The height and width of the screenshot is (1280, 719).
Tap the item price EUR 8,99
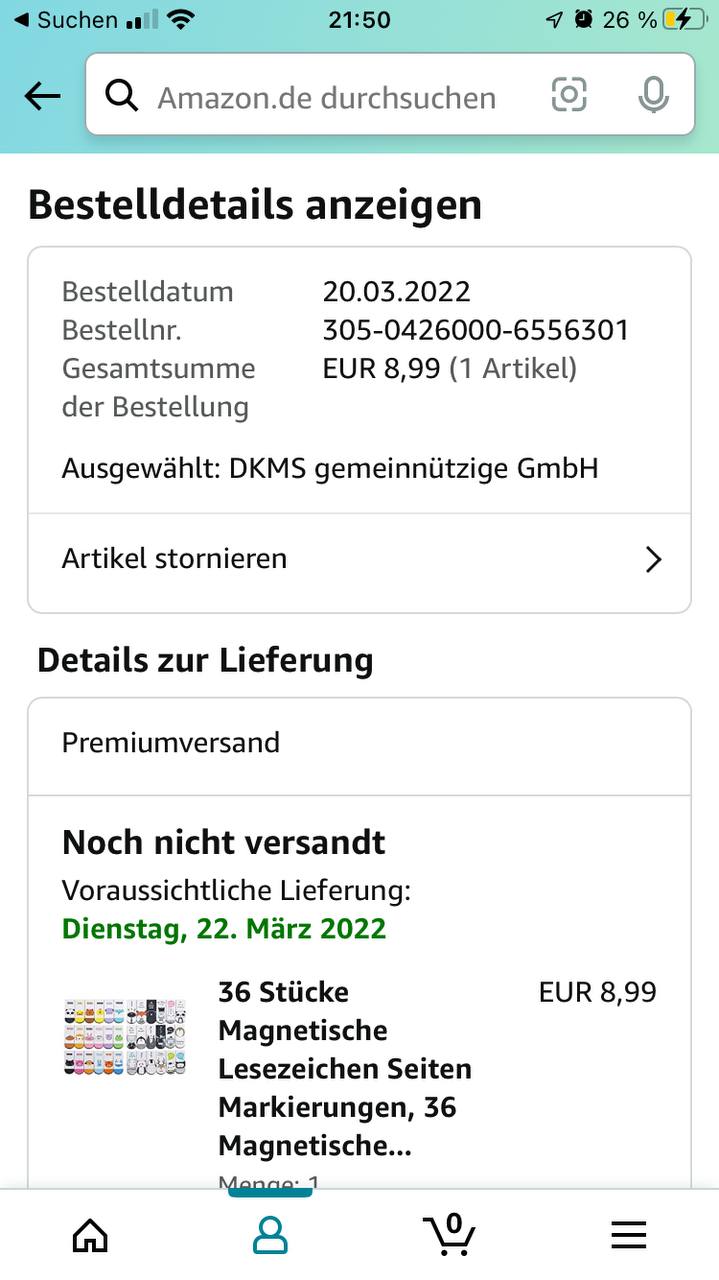[x=598, y=992]
